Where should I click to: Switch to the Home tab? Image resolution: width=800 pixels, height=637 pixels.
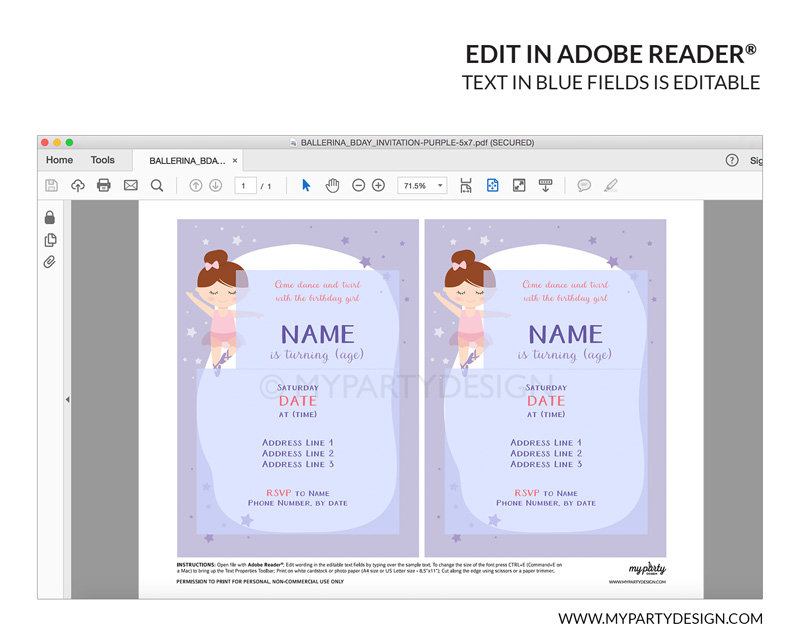(x=60, y=160)
